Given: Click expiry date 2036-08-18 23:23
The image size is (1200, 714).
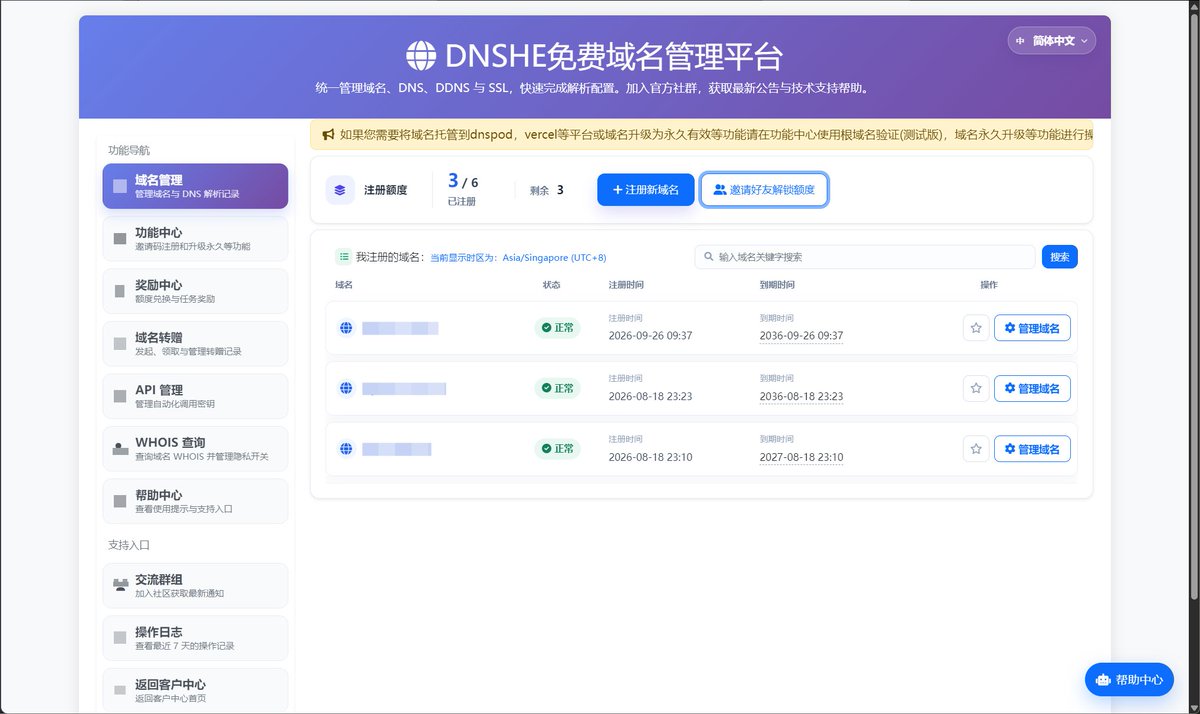Looking at the screenshot, I should [801, 397].
